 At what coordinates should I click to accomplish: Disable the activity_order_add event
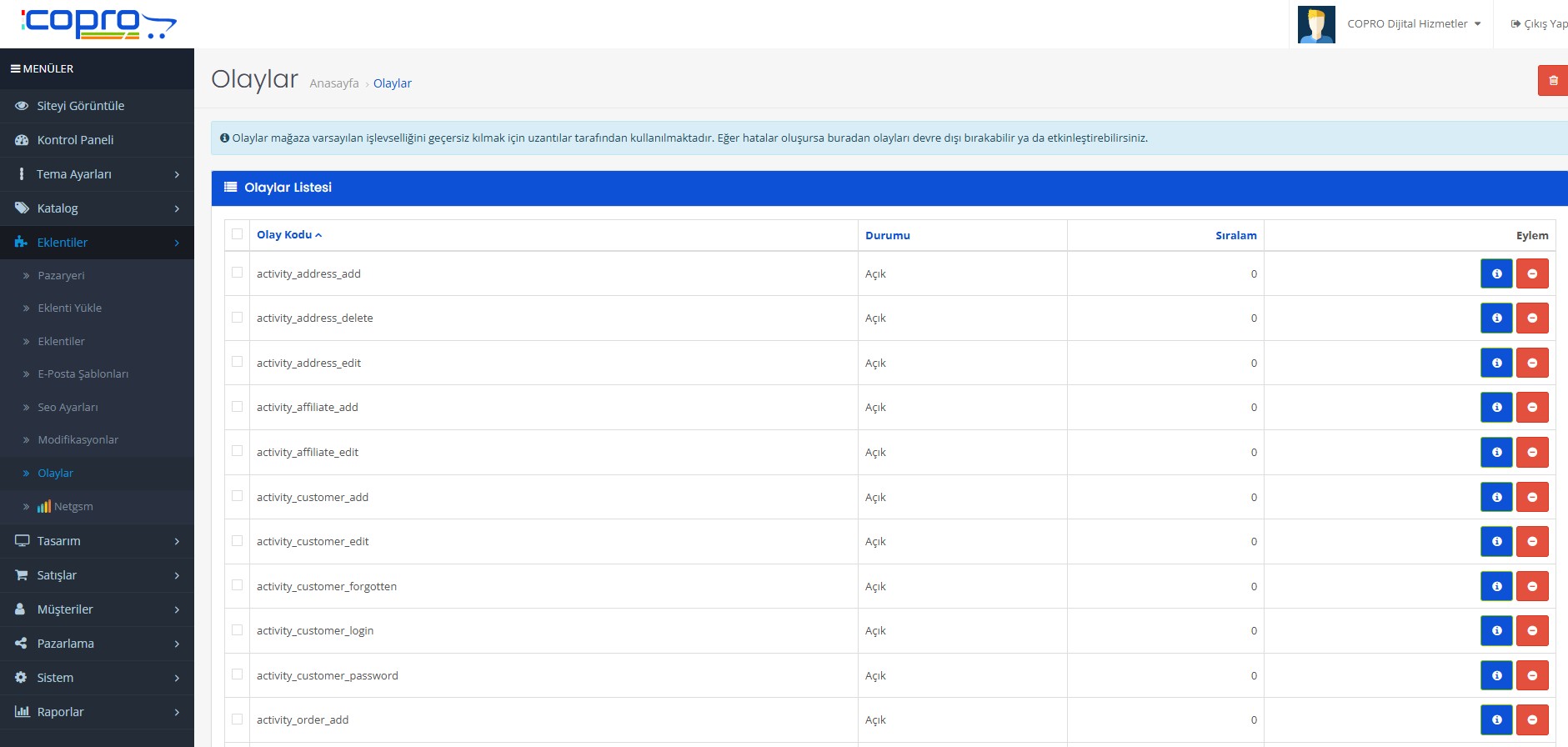point(1531,720)
